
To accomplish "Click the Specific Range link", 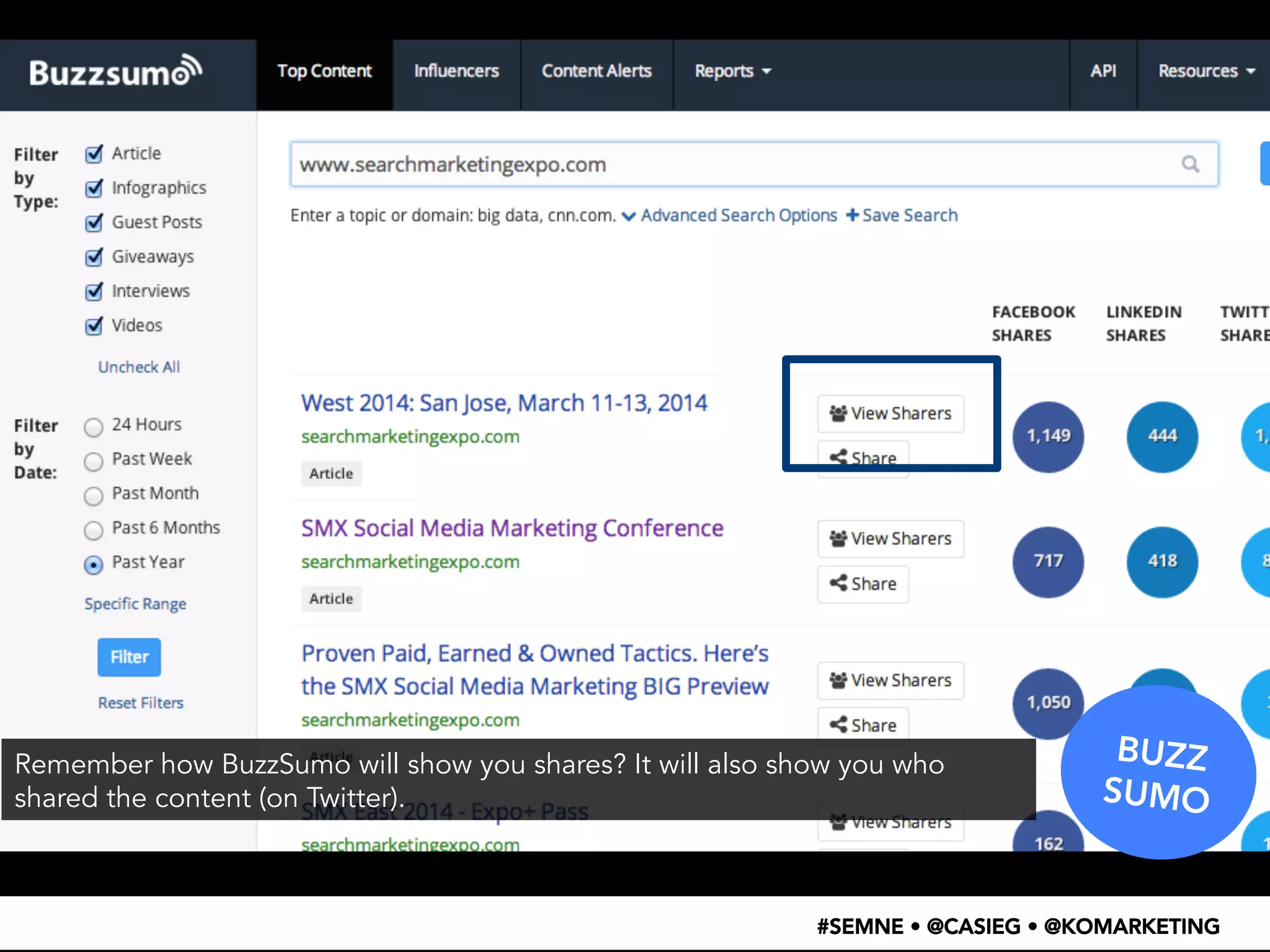I will point(135,604).
